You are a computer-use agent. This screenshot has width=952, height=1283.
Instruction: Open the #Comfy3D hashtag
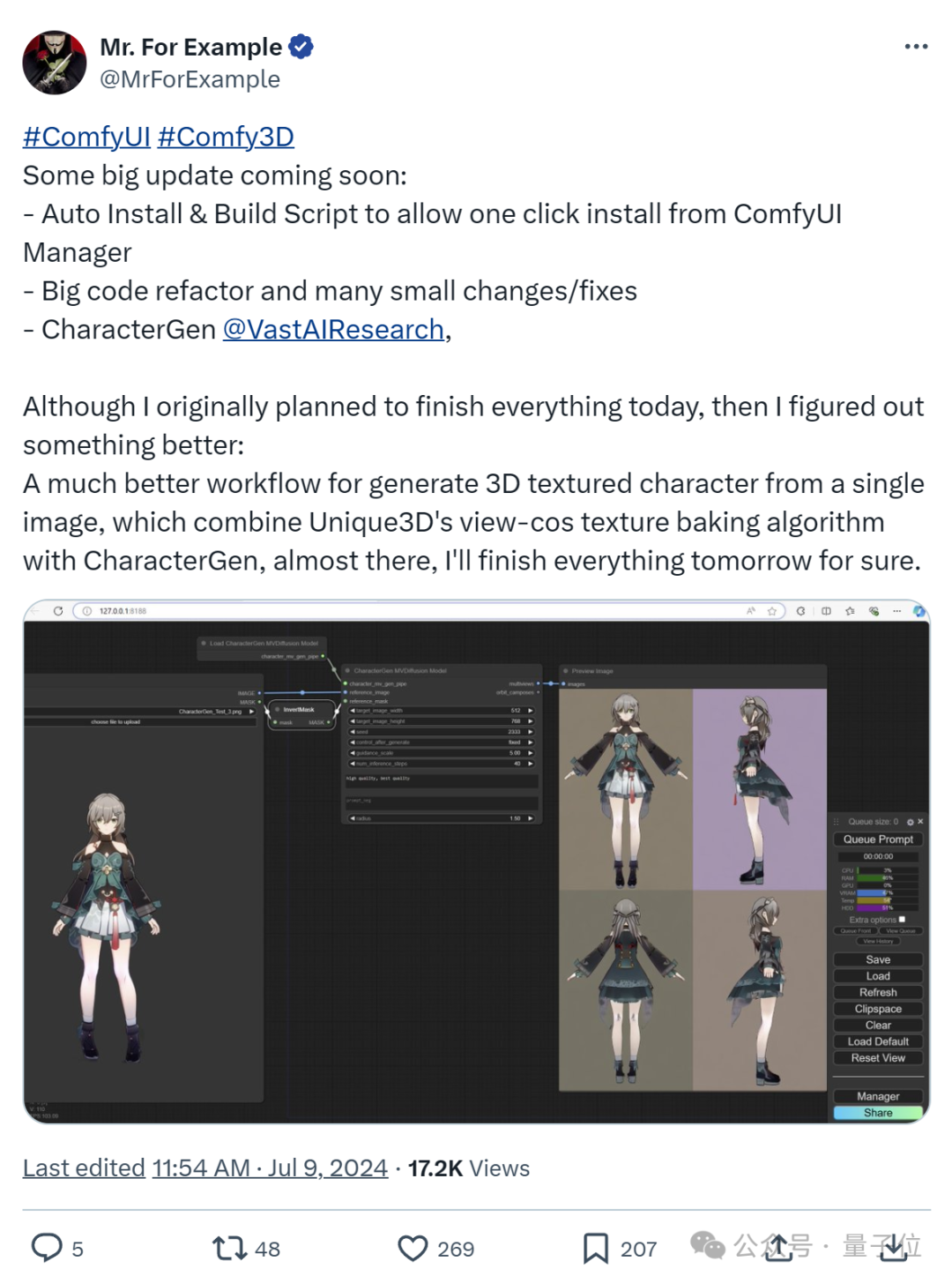click(226, 137)
